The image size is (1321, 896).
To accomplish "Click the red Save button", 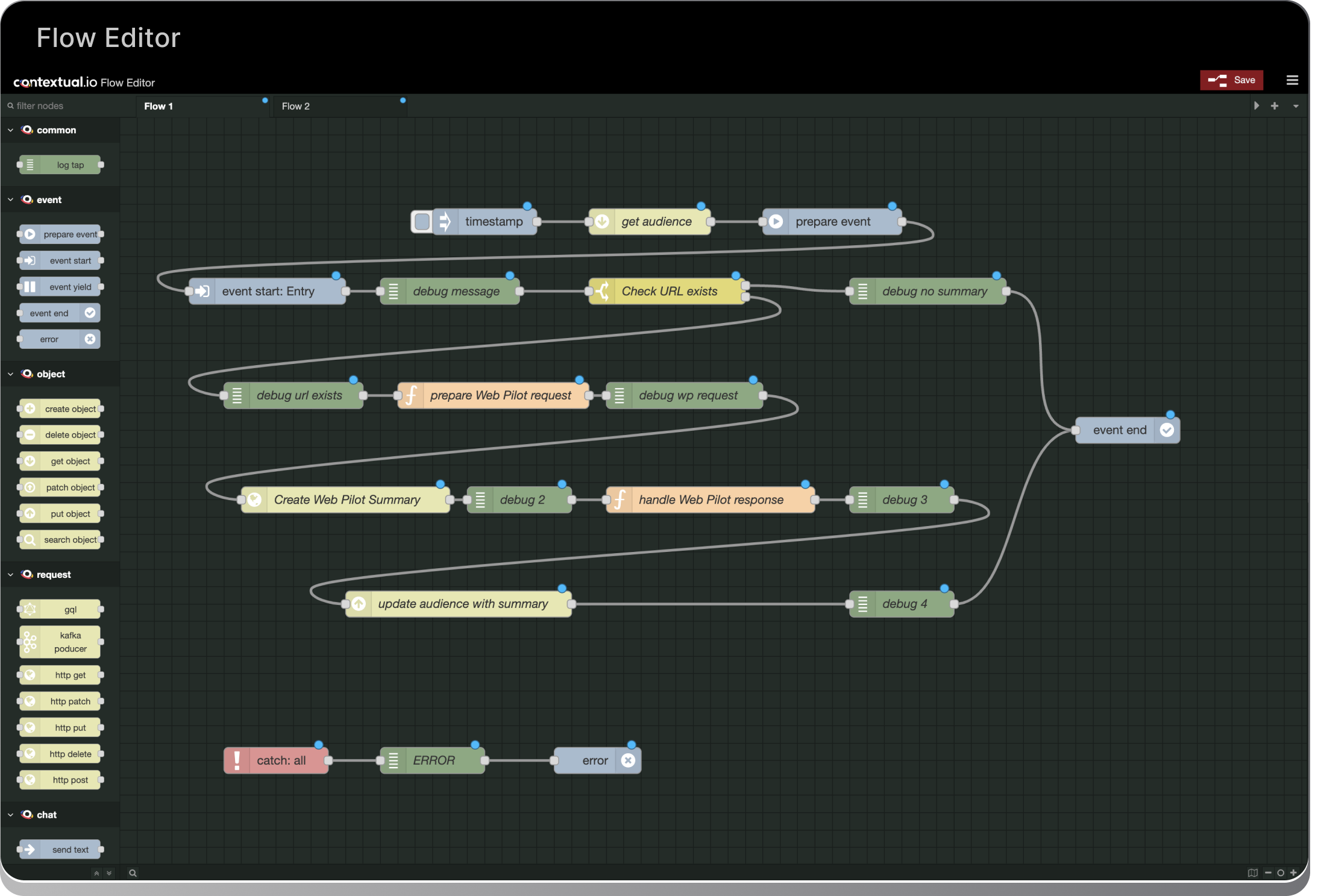I will [x=1231, y=80].
